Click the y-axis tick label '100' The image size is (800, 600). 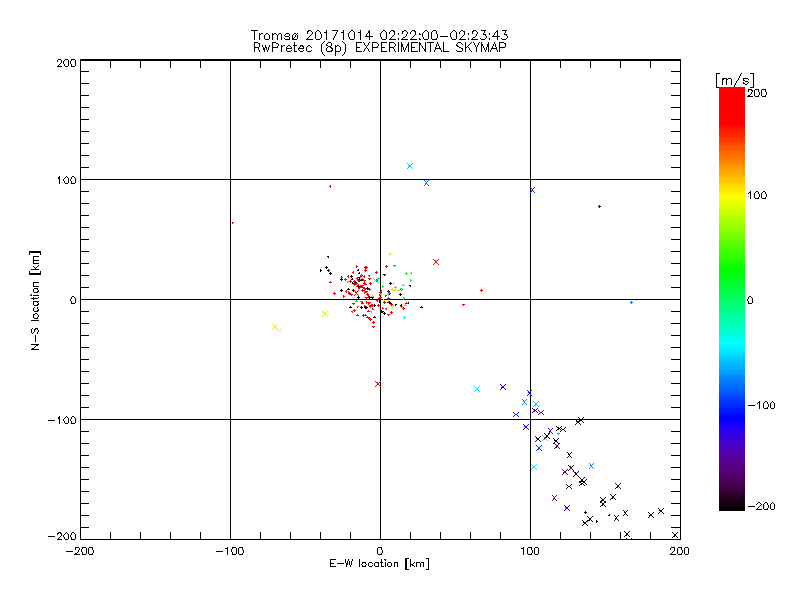[x=66, y=180]
